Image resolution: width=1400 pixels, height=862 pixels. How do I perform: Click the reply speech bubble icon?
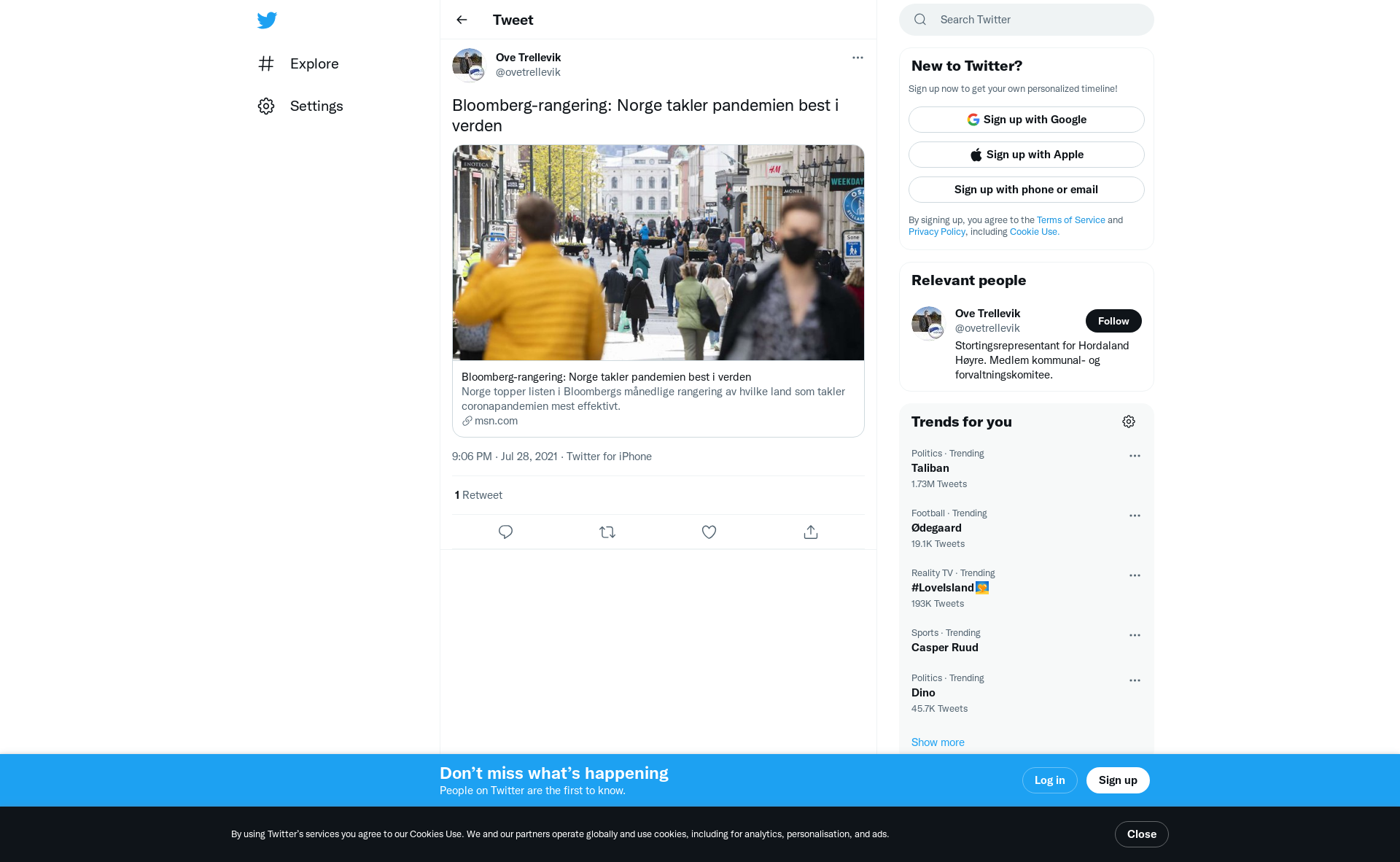[x=505, y=532]
